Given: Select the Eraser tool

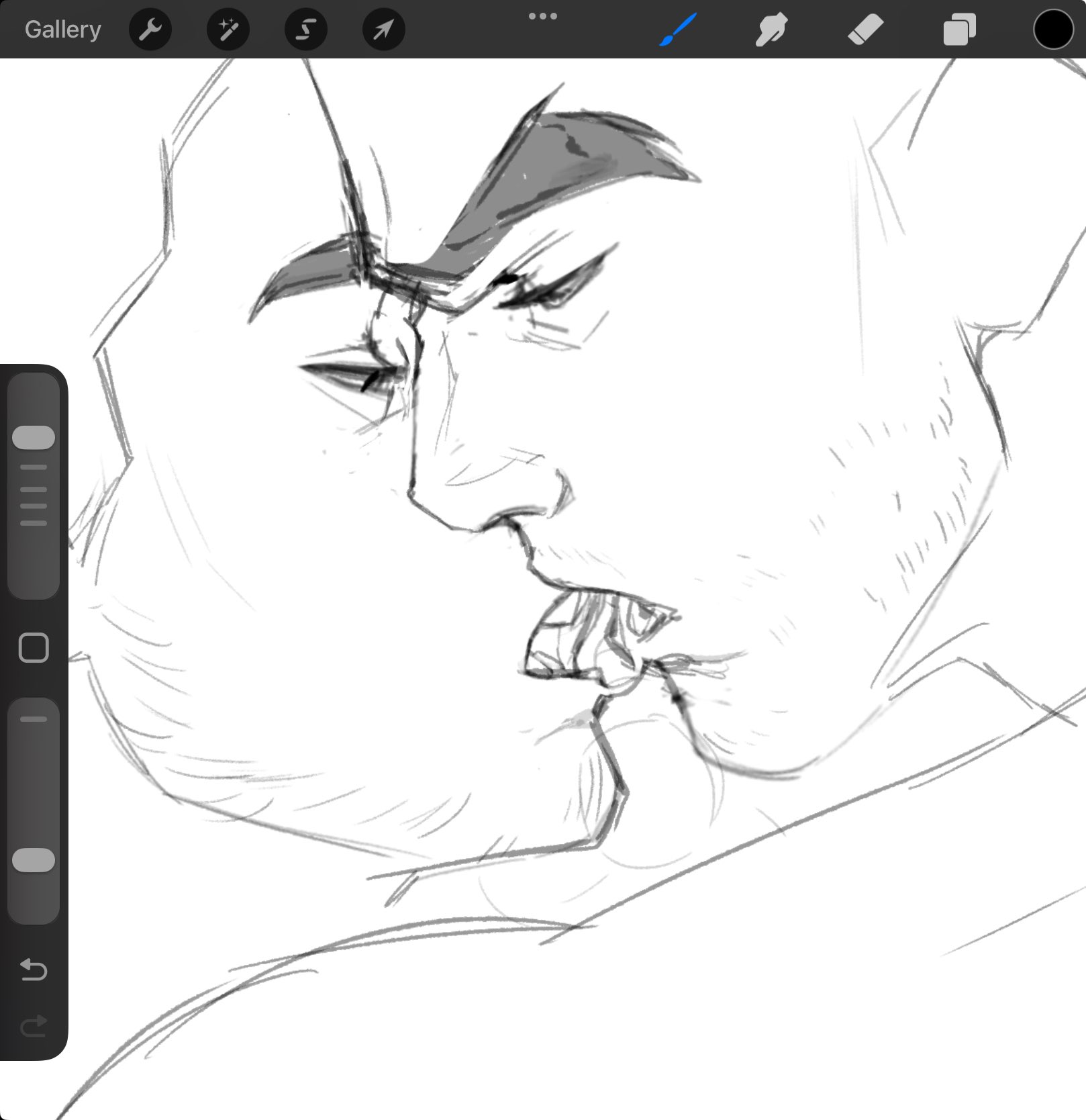Looking at the screenshot, I should pos(865,30).
